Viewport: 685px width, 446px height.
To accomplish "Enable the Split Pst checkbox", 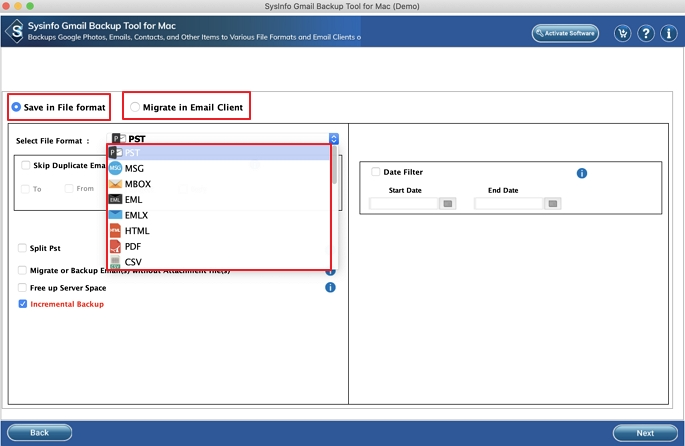I will (23, 248).
